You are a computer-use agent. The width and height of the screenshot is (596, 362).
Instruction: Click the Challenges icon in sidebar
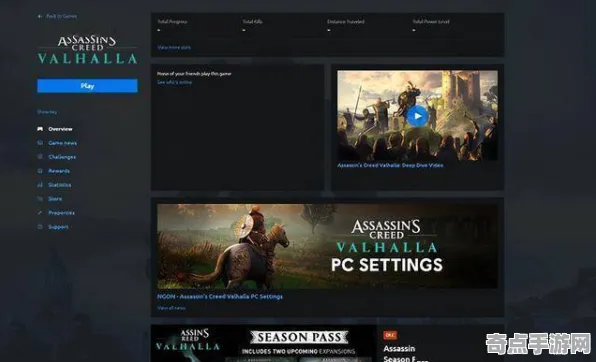coord(40,157)
